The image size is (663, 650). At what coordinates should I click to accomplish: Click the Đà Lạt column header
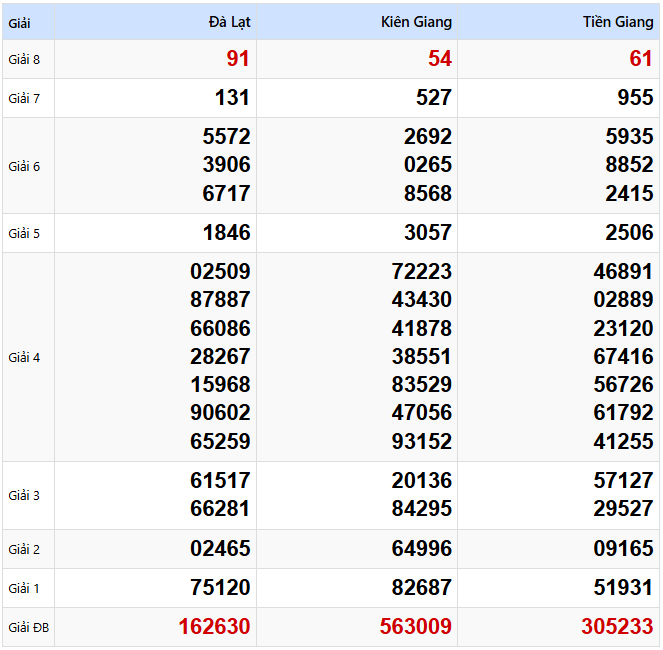coord(229,22)
